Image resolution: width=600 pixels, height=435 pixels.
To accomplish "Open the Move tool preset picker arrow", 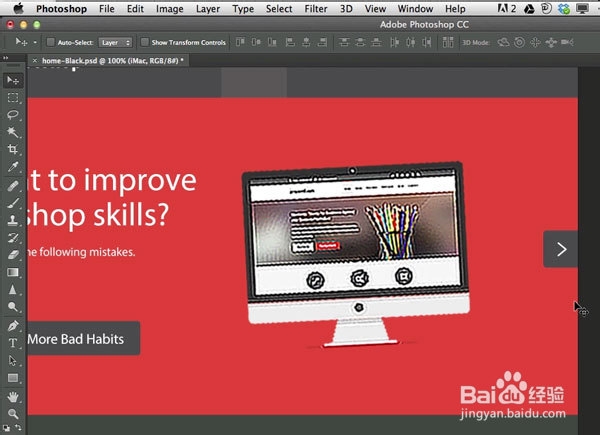I will pos(35,42).
